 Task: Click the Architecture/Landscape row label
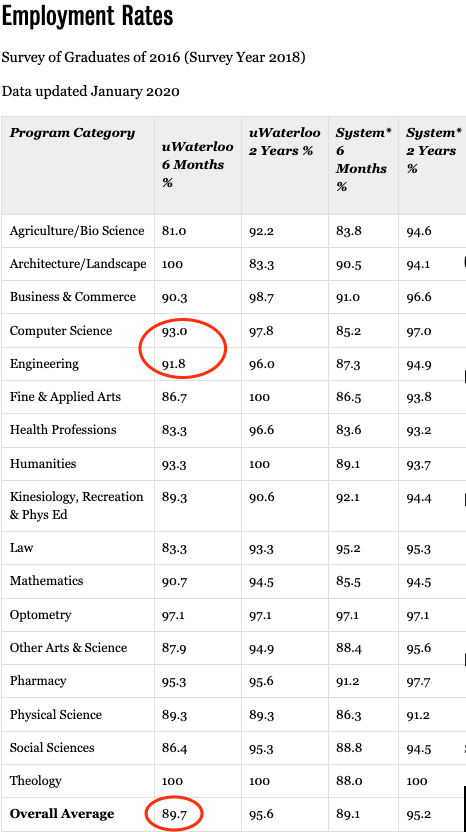pos(78,264)
